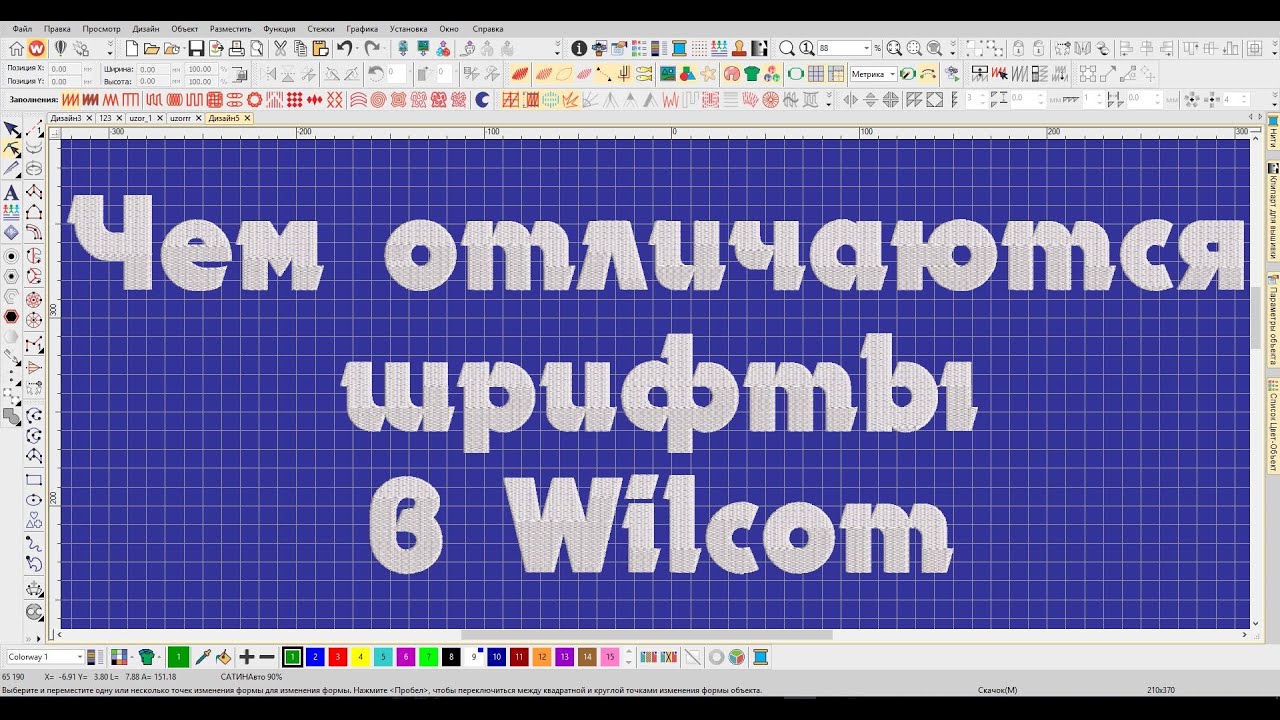Open the Стежки menu
The width and height of the screenshot is (1280, 720).
321,29
